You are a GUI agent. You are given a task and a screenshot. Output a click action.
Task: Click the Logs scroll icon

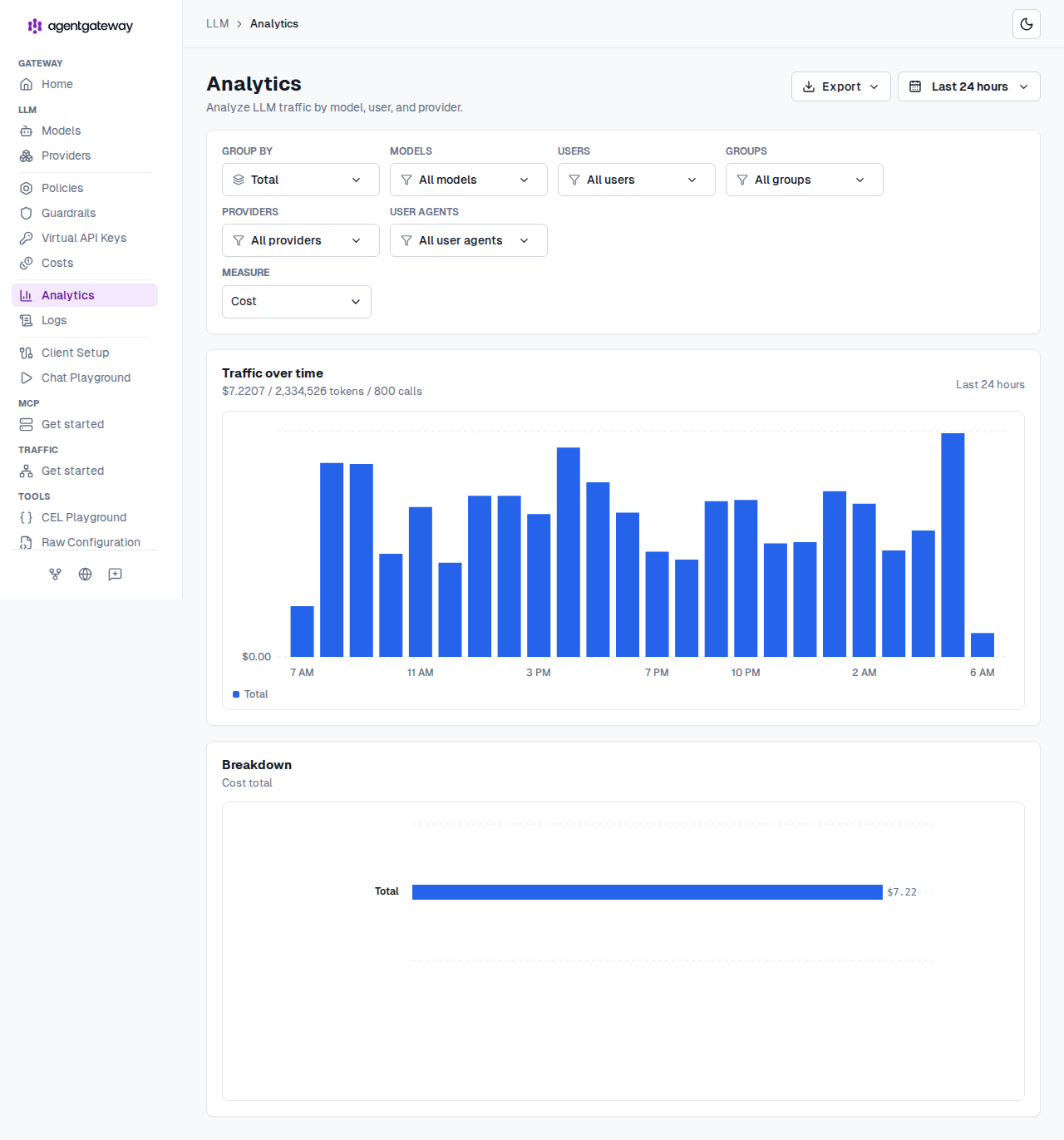(x=27, y=320)
